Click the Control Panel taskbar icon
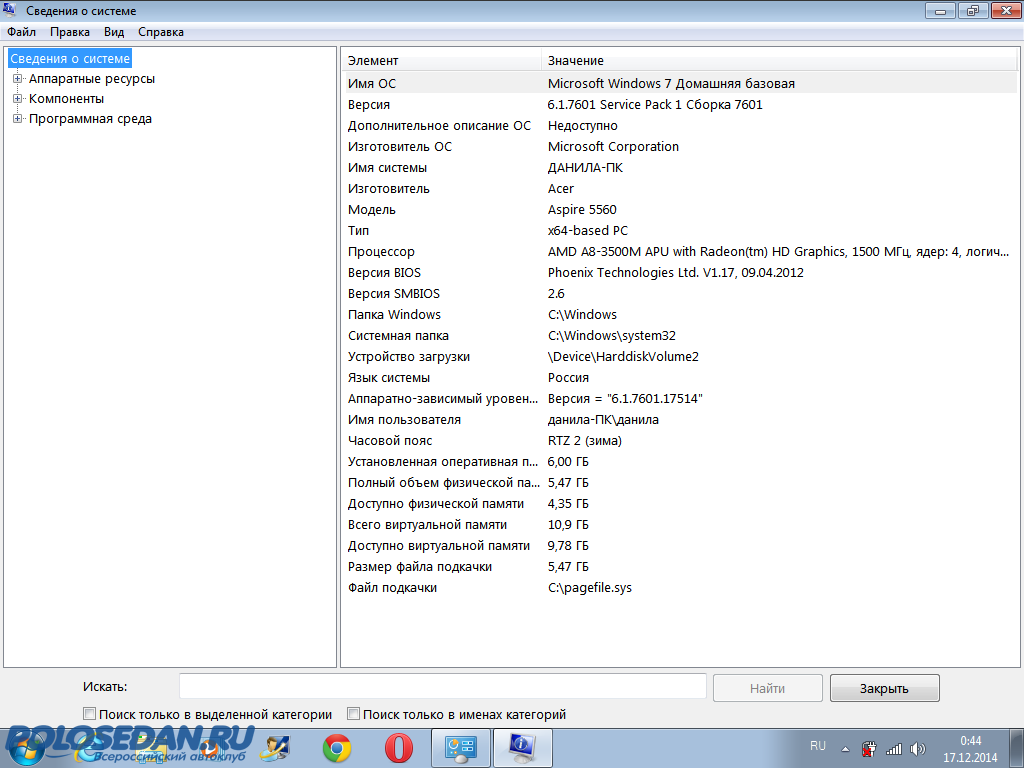This screenshot has width=1024, height=768. click(459, 748)
